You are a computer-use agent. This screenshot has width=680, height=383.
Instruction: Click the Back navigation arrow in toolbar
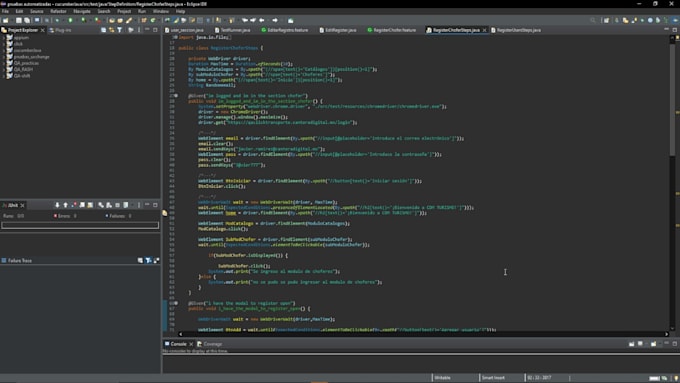262,20
